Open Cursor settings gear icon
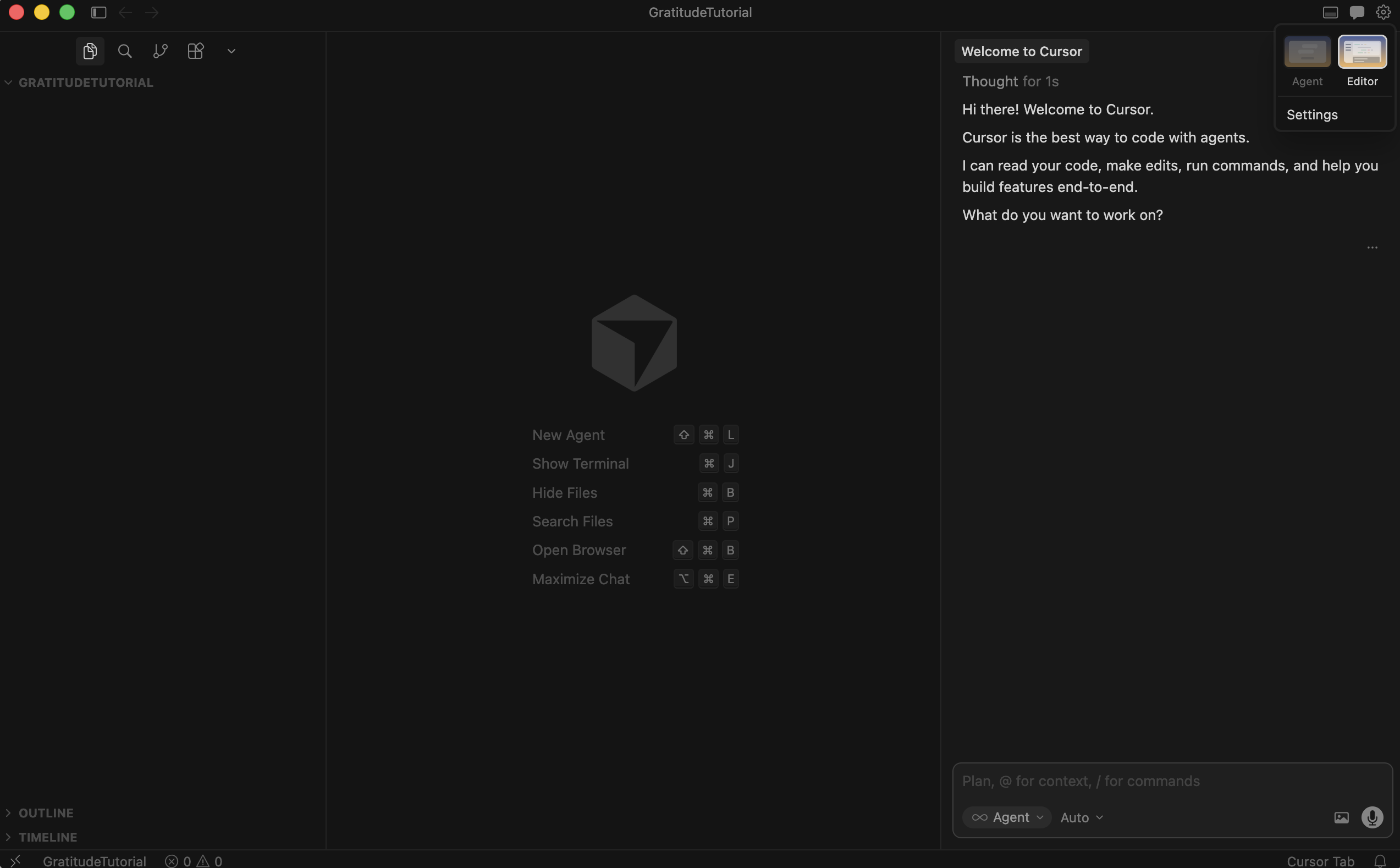The image size is (1400, 868). click(x=1383, y=12)
